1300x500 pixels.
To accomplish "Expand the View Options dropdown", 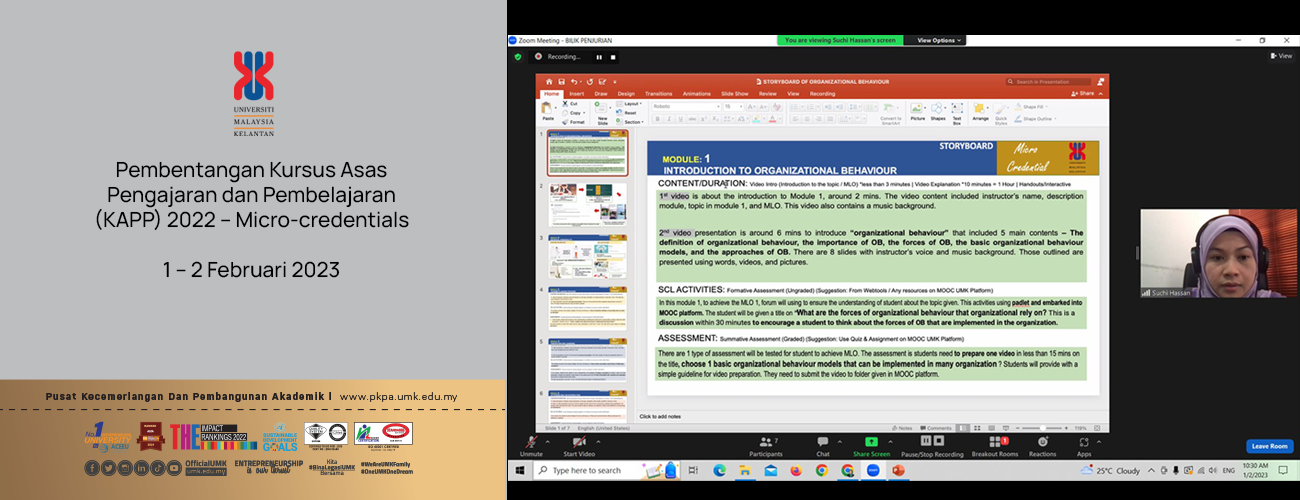I will (939, 40).
